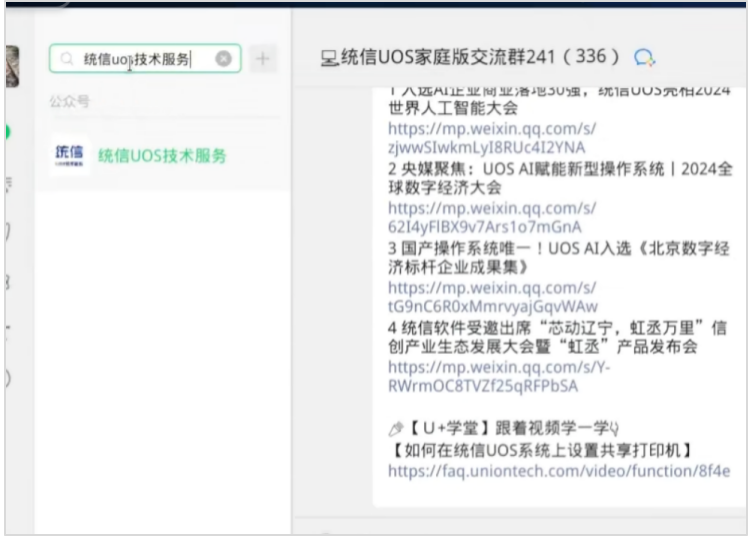Open the link ending zjwwSIwkmLyI8RUc4I2YNA

click(492, 138)
